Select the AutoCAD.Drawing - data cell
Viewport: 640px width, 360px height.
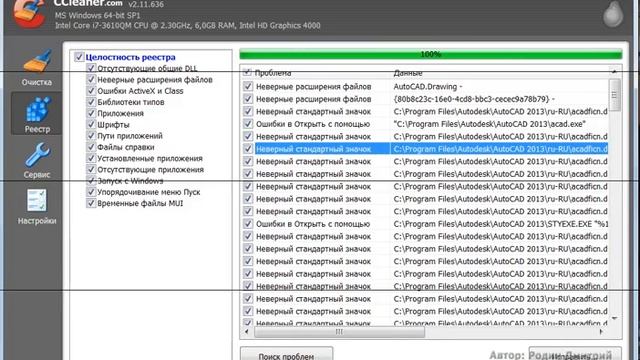pos(428,87)
